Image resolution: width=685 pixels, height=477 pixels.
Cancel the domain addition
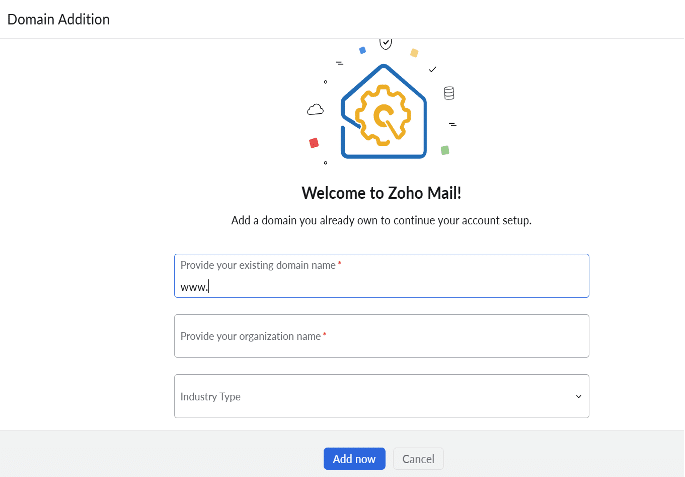click(418, 459)
